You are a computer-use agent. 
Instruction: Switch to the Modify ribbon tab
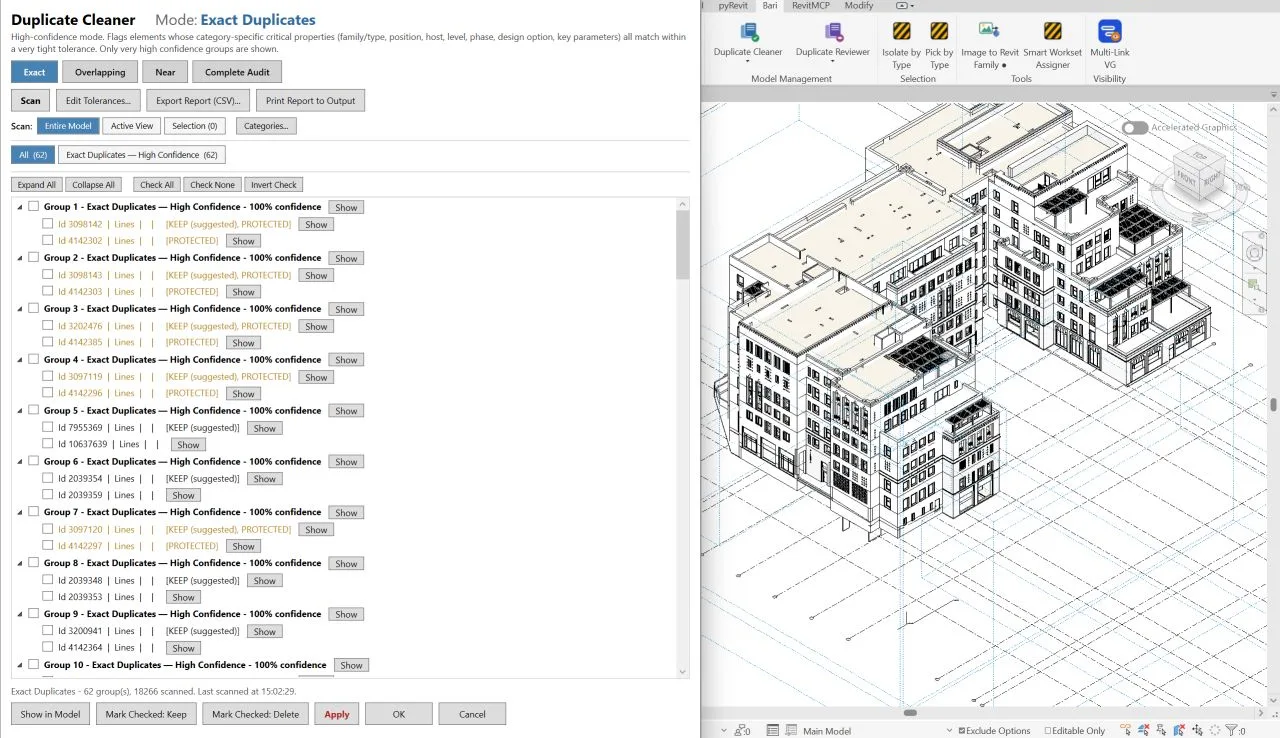[859, 5]
